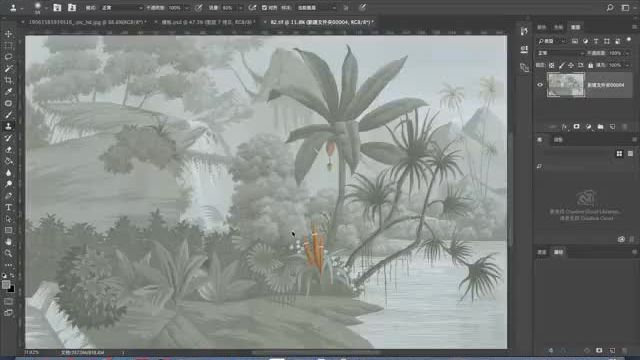This screenshot has width=640, height=360.
Task: Open the layer opacity 100% dropdown
Action: coord(618,53)
